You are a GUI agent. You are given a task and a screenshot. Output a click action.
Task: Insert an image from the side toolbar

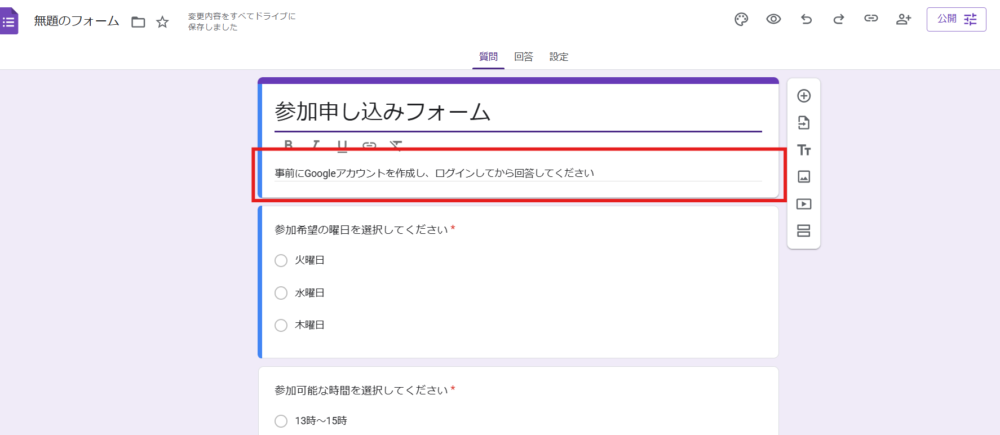coord(803,177)
